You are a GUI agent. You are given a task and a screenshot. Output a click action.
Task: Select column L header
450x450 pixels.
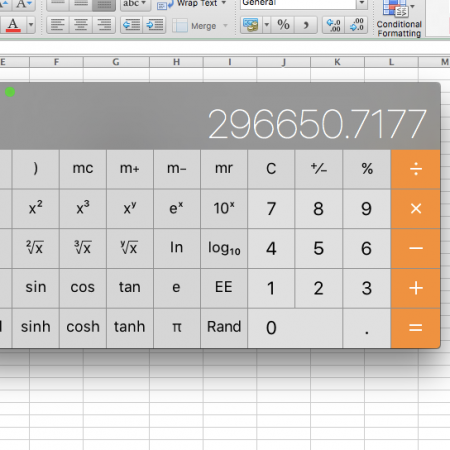[391, 62]
